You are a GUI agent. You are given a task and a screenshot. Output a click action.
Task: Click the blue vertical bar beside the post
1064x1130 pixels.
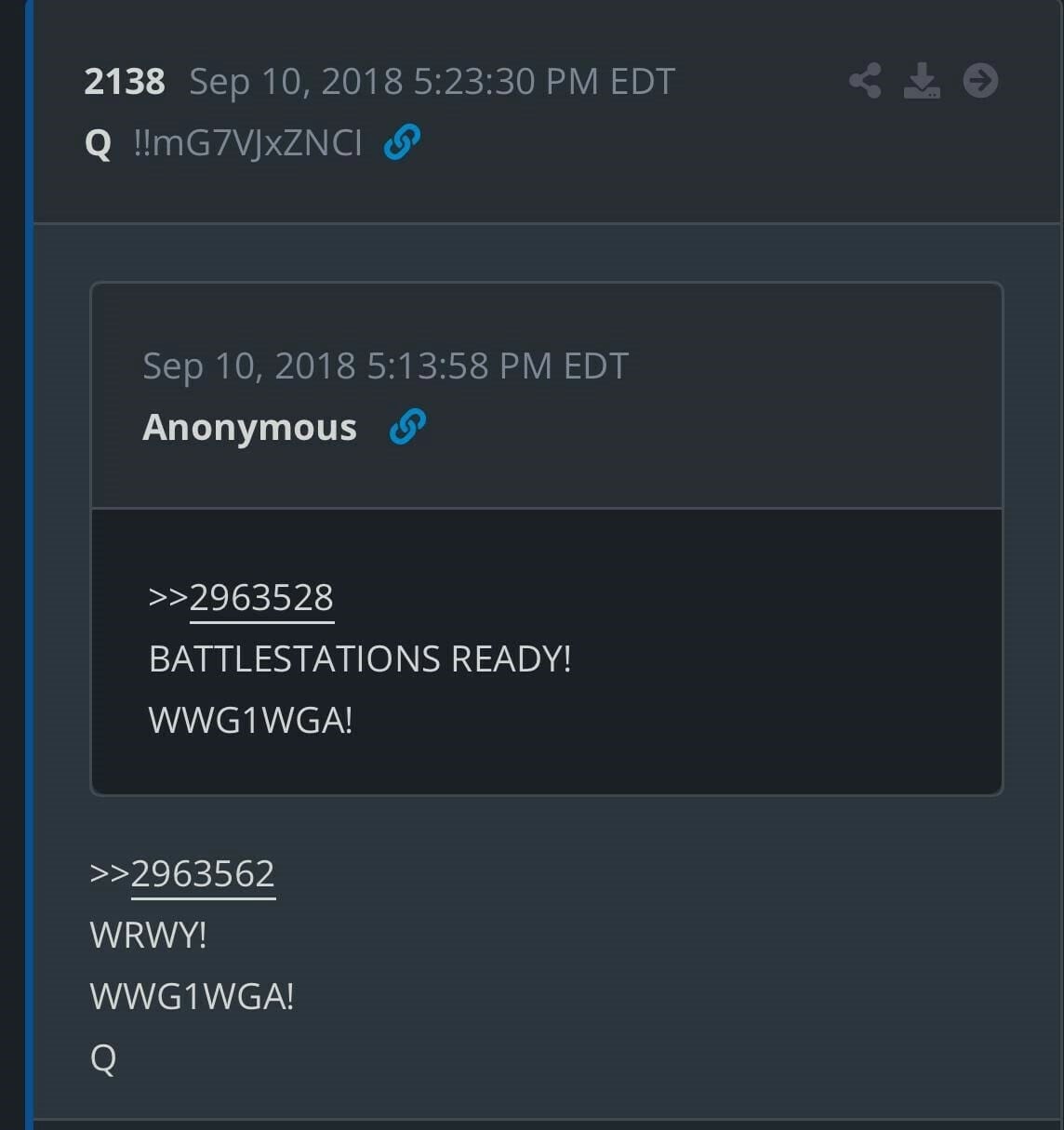click(29, 565)
